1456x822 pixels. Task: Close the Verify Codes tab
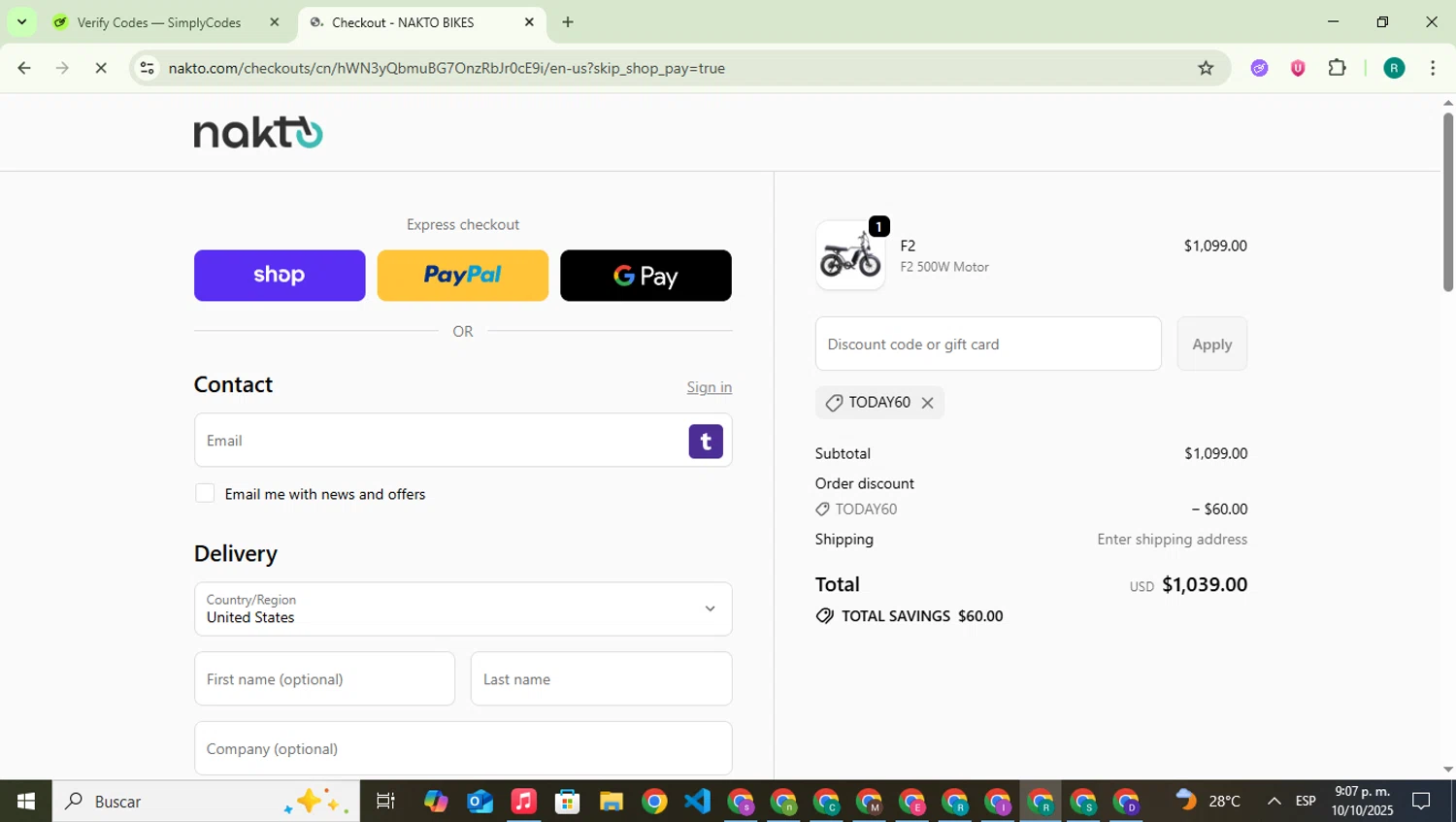(x=275, y=22)
